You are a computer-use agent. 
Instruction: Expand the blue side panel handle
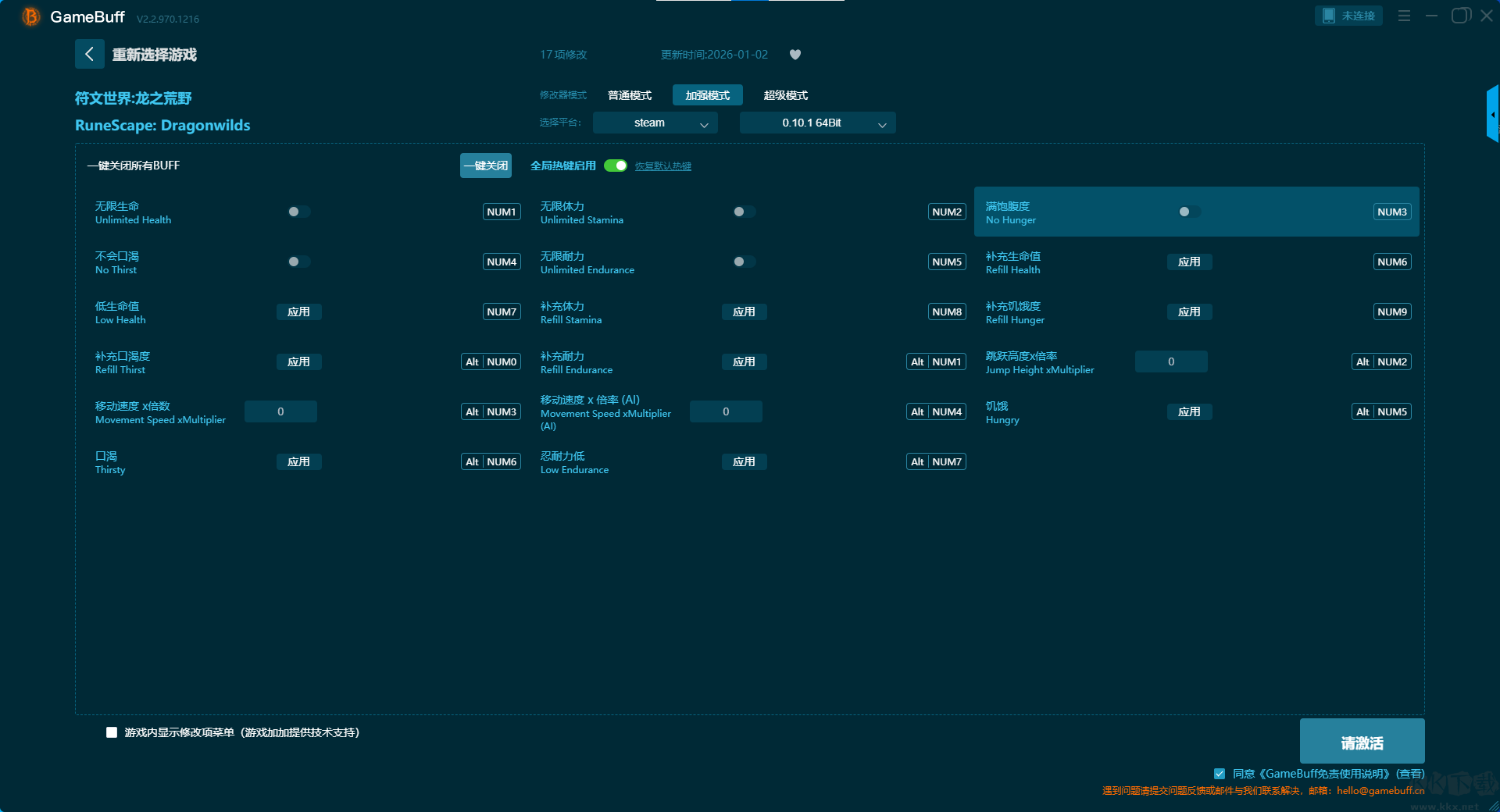point(1492,114)
